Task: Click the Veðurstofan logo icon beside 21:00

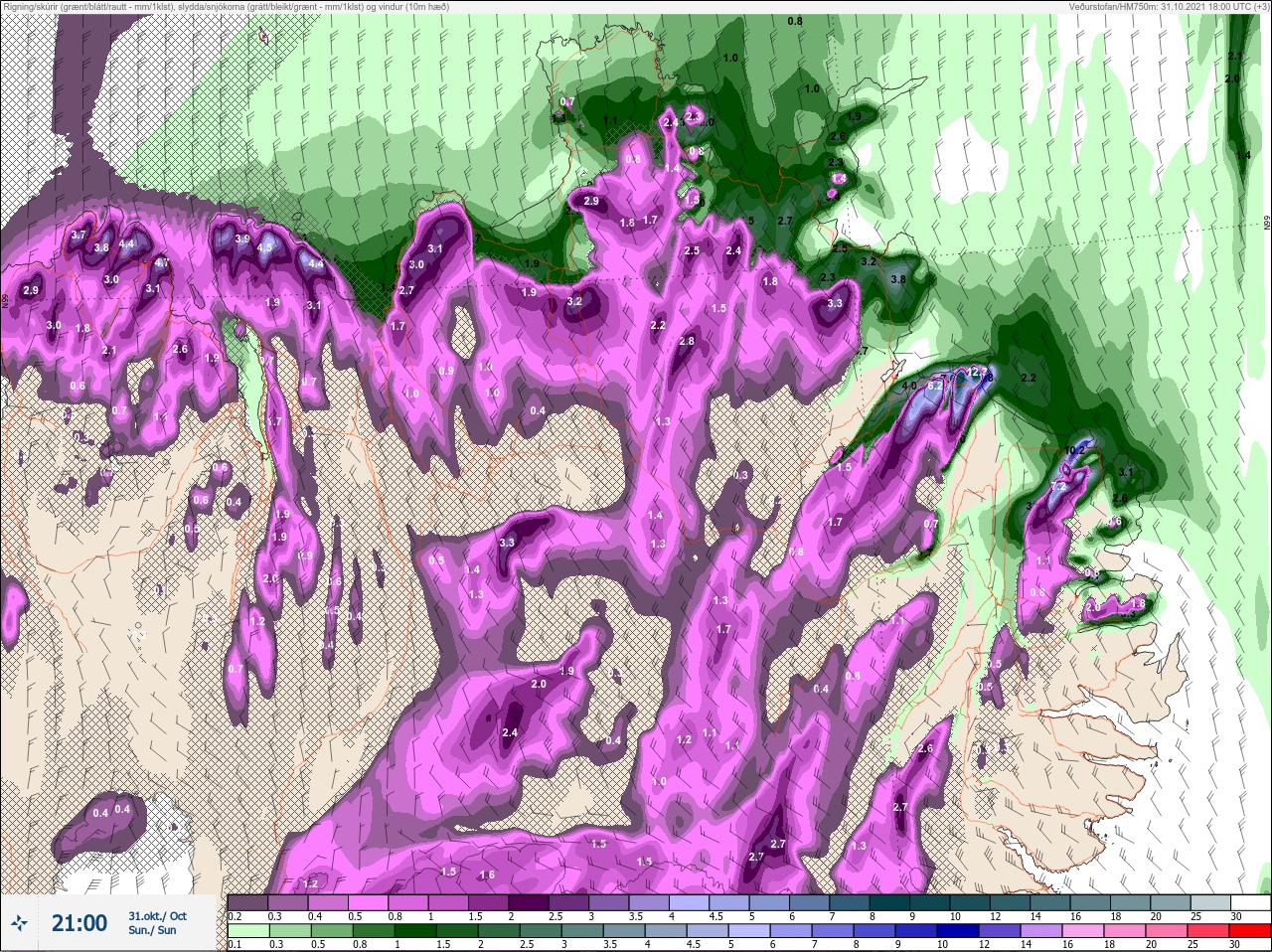Action: 18,923
